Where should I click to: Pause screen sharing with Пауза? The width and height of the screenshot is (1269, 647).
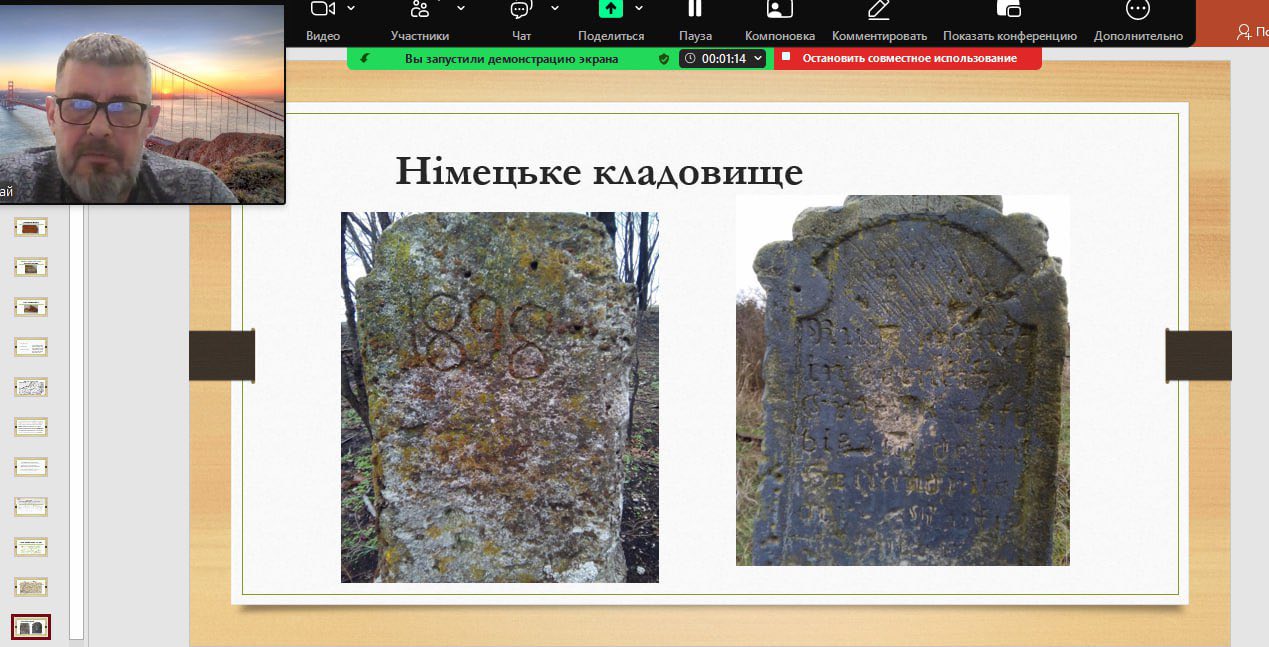pos(694,9)
